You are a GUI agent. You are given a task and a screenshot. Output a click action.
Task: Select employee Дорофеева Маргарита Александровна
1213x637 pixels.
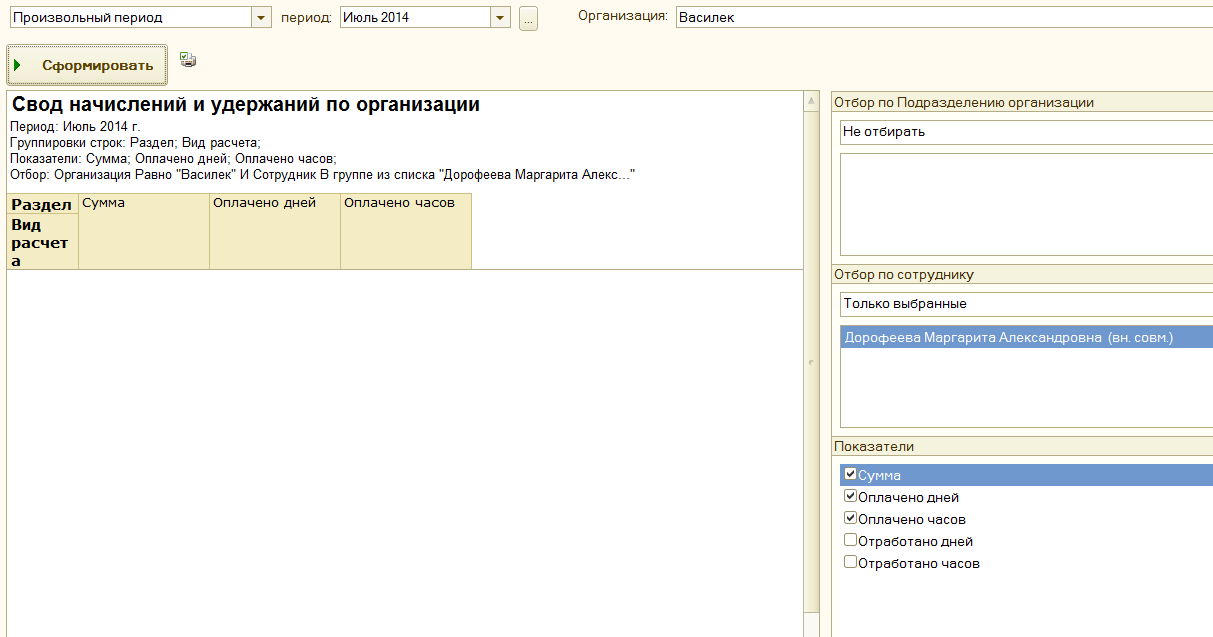(x=1008, y=338)
